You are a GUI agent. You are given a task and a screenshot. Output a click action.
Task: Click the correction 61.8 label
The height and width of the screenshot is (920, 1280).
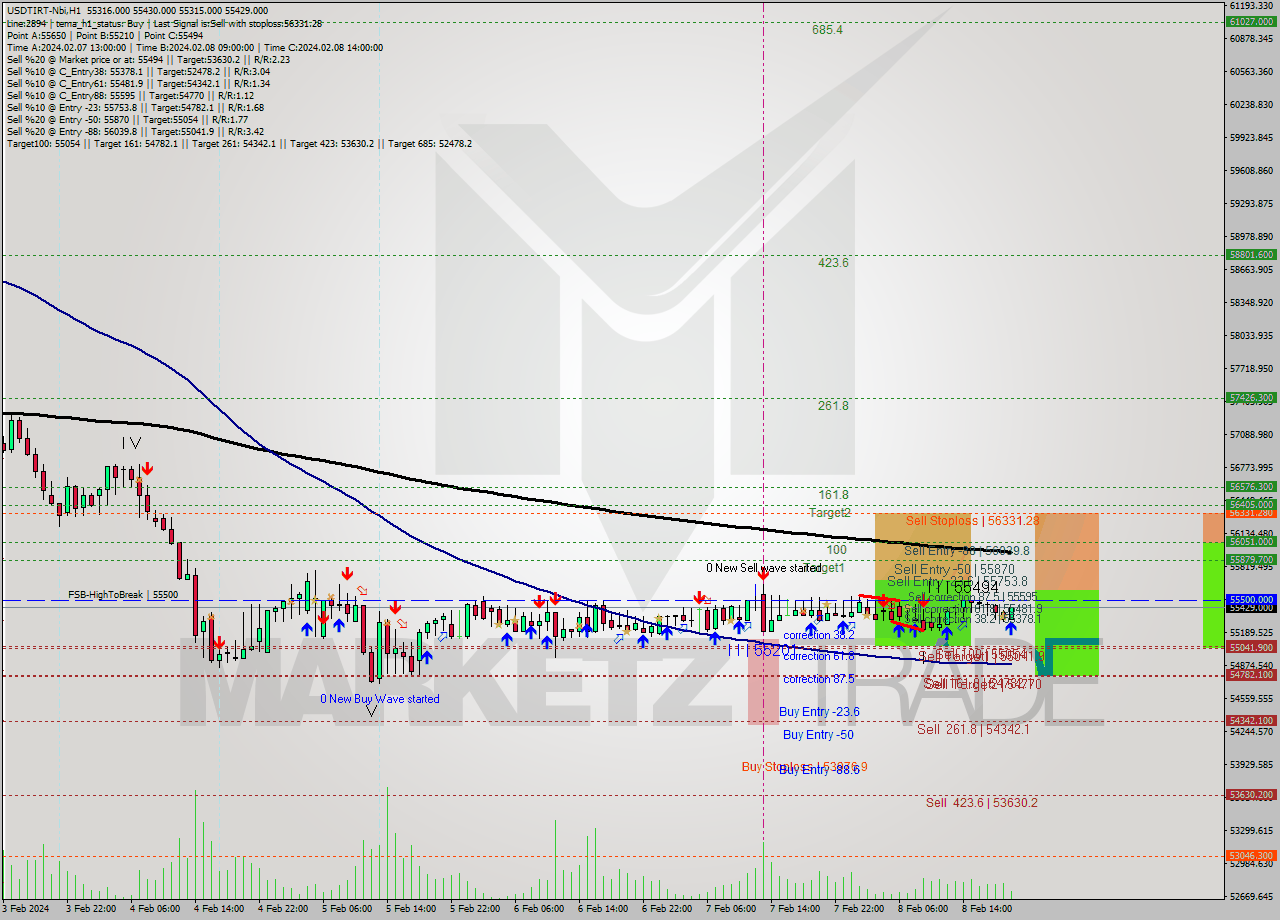(819, 656)
